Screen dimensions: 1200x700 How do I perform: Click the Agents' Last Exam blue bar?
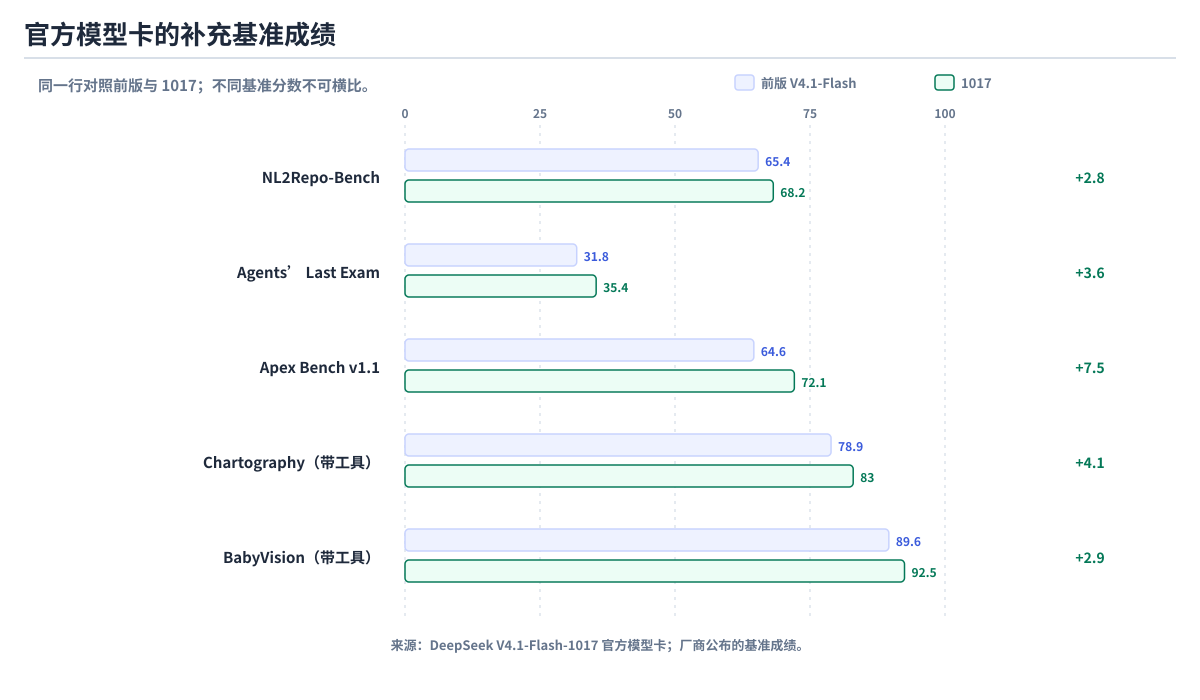click(491, 255)
